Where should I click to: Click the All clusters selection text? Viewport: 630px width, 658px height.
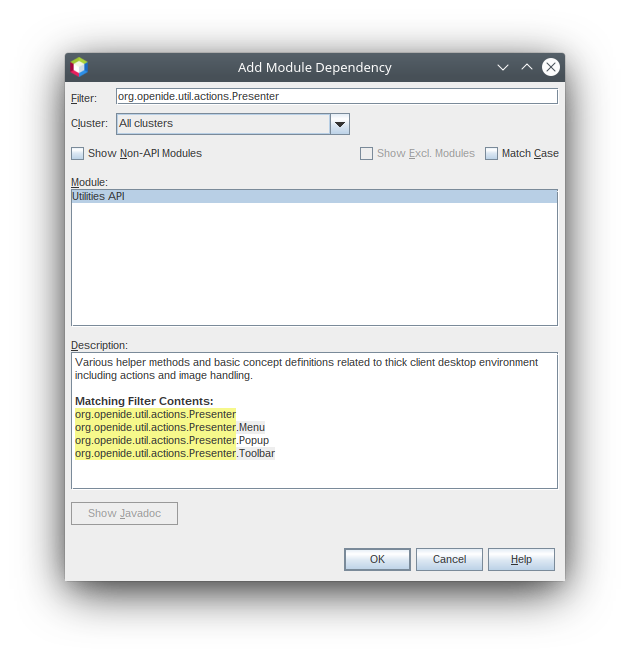pyautogui.click(x=222, y=124)
